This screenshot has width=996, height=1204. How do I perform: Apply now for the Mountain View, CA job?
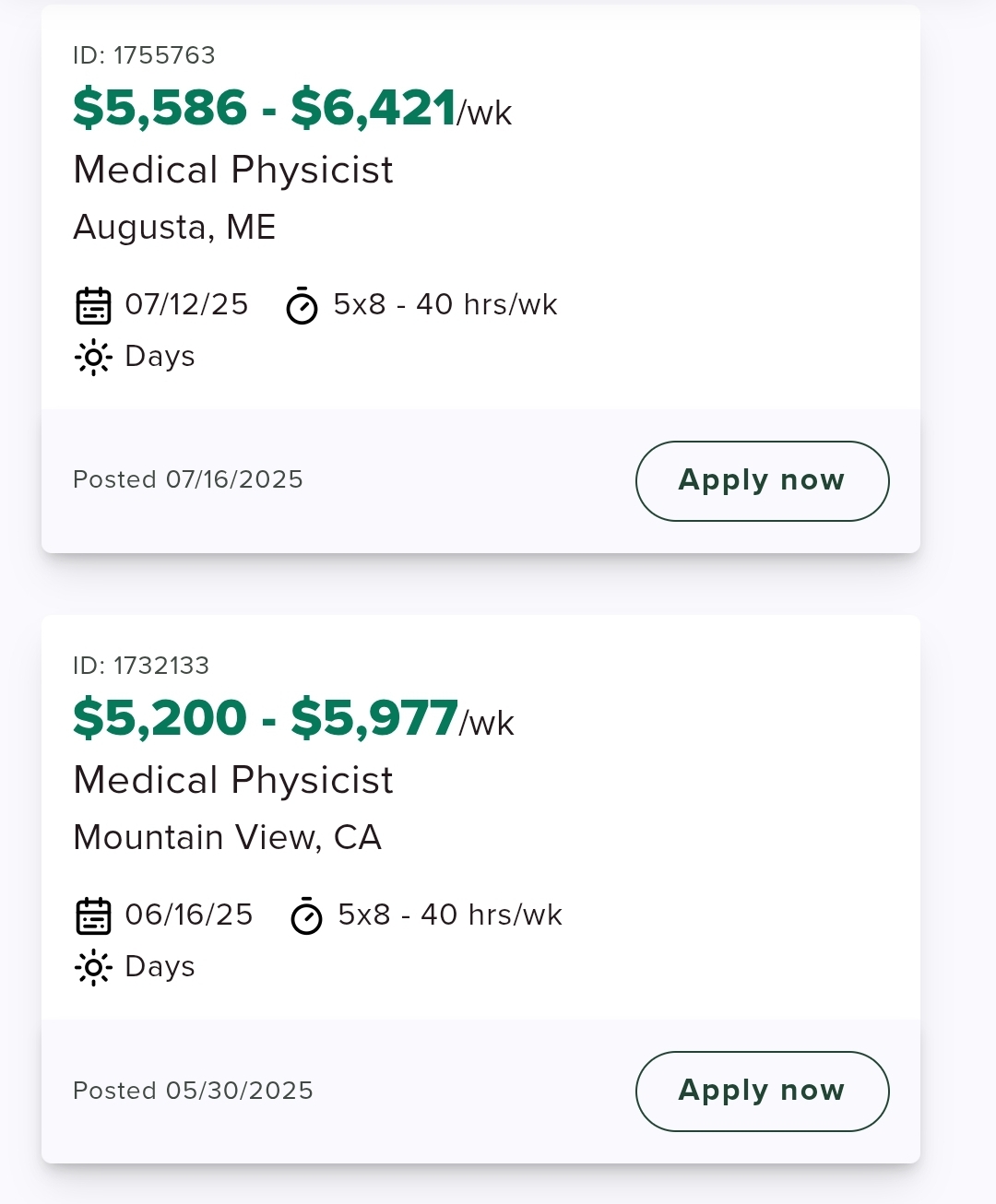(x=763, y=1092)
